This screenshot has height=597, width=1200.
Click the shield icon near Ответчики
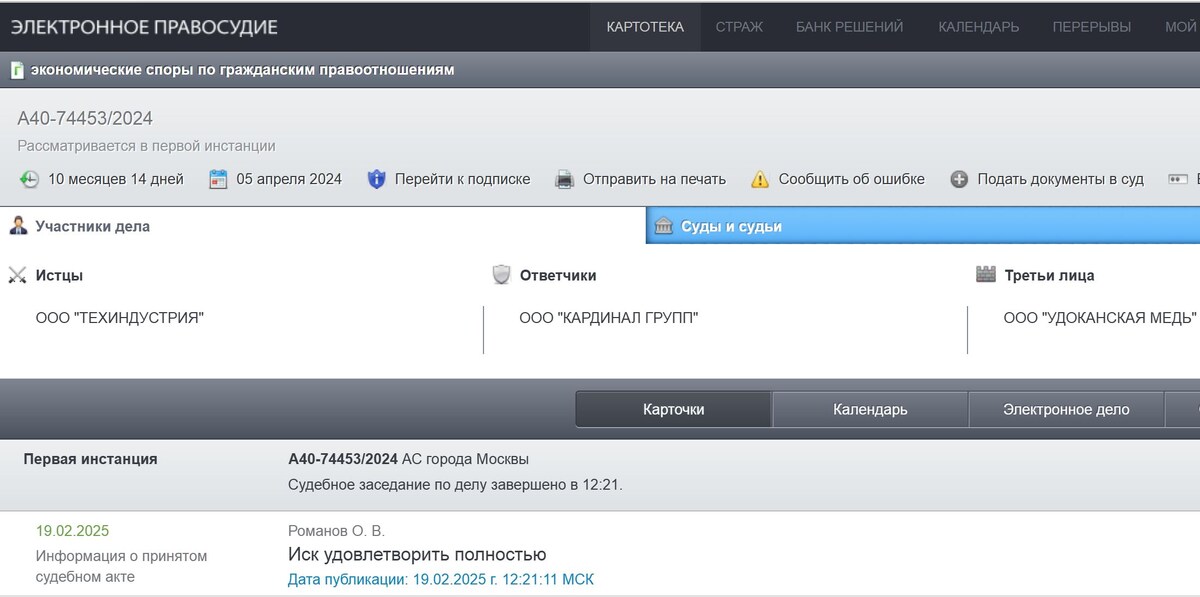point(502,275)
